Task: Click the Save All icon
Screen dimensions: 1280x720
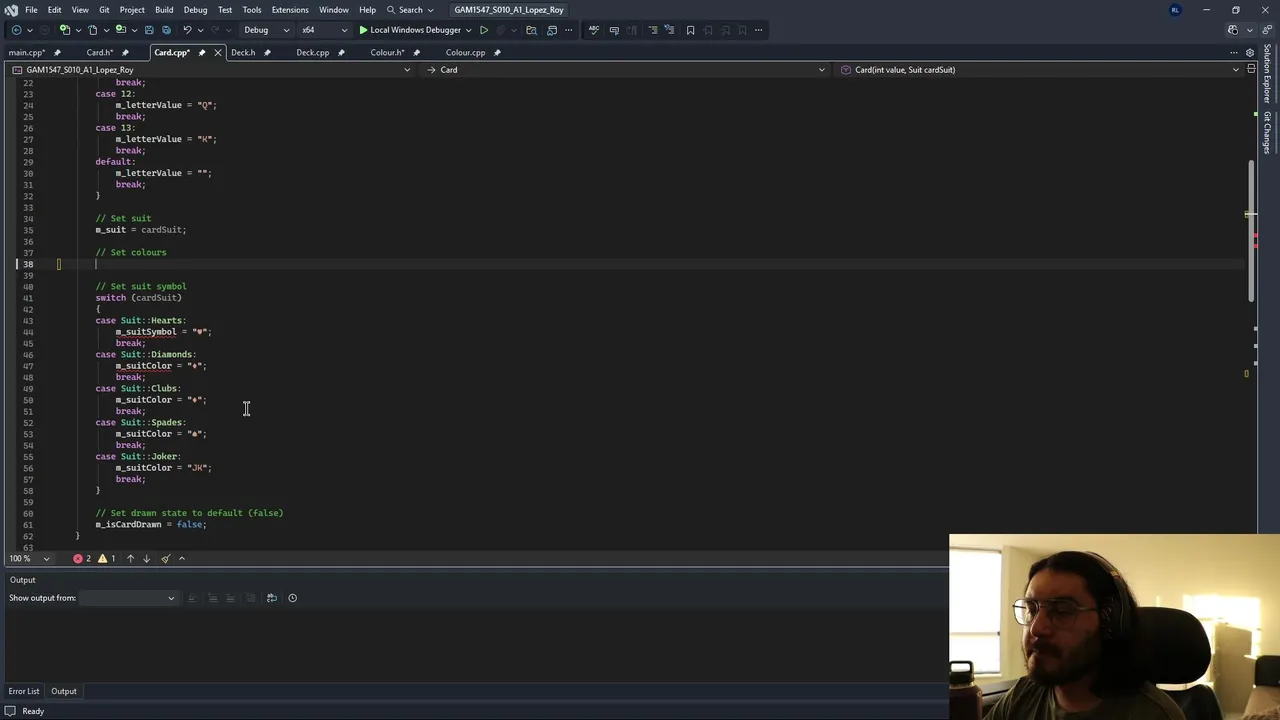Action: point(166,30)
